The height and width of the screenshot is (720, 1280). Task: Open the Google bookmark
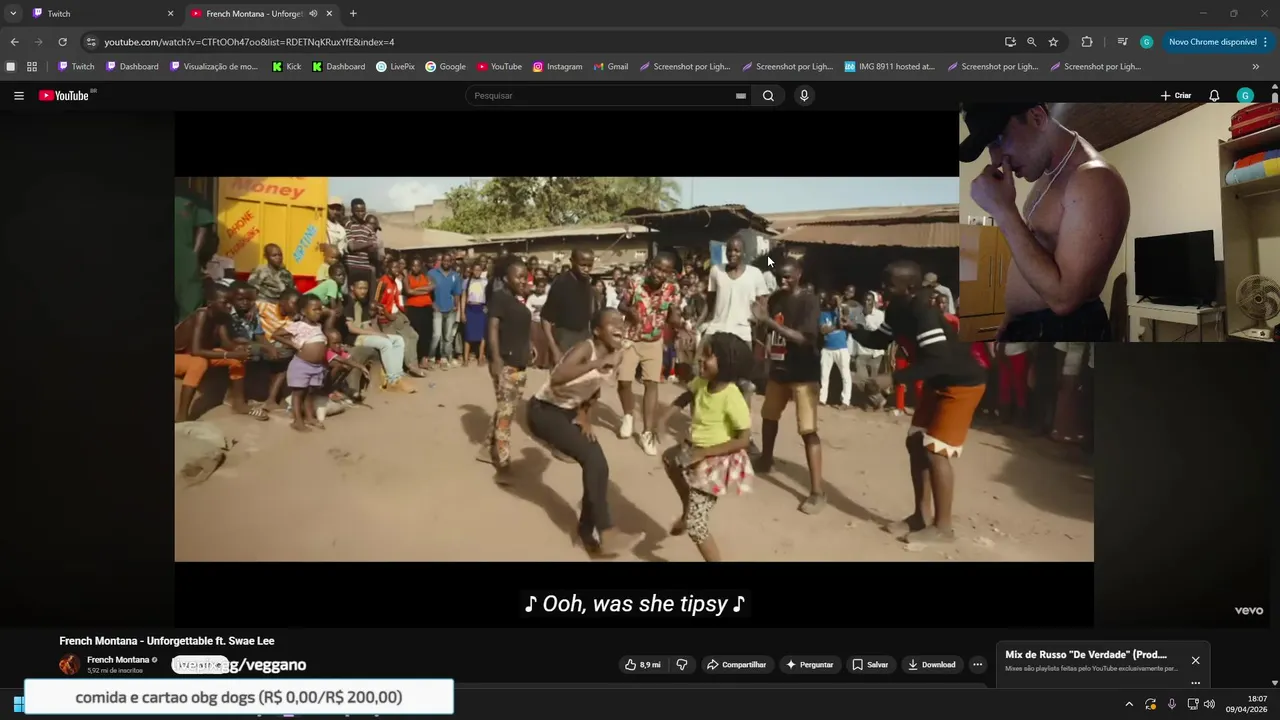[445, 67]
